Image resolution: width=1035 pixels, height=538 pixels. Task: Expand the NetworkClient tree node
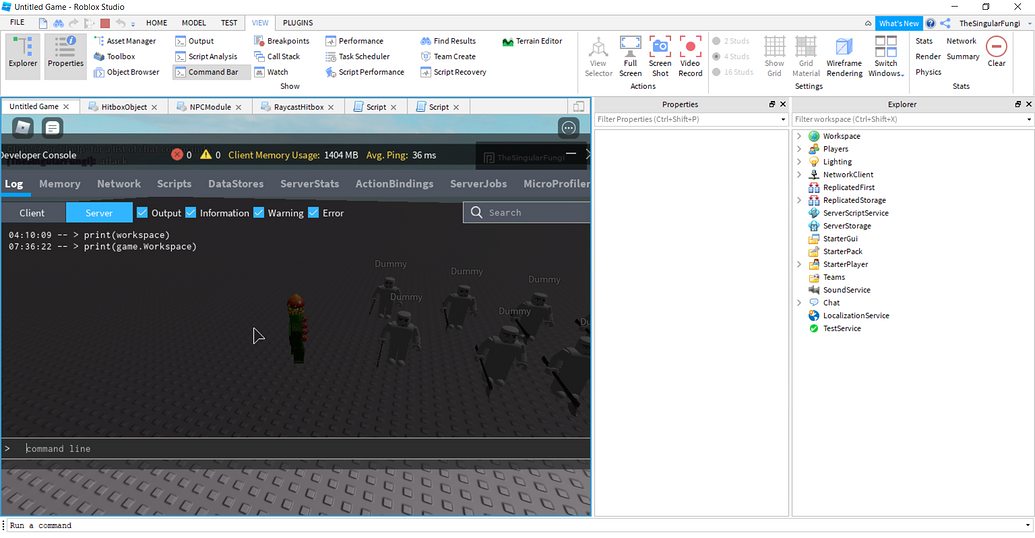pyautogui.click(x=799, y=174)
